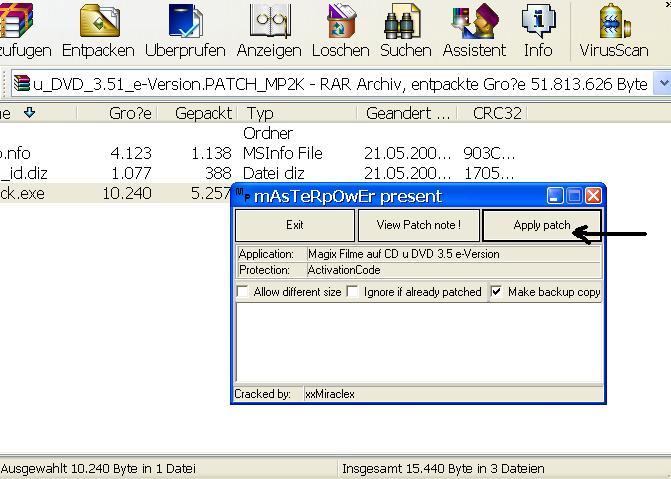Screen dimensions: 671x479
Task: Enable the Allow different size checkbox
Action: (243, 292)
